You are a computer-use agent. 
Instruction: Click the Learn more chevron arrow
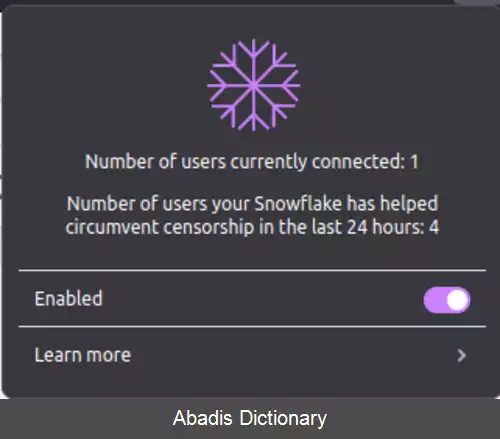click(x=461, y=356)
